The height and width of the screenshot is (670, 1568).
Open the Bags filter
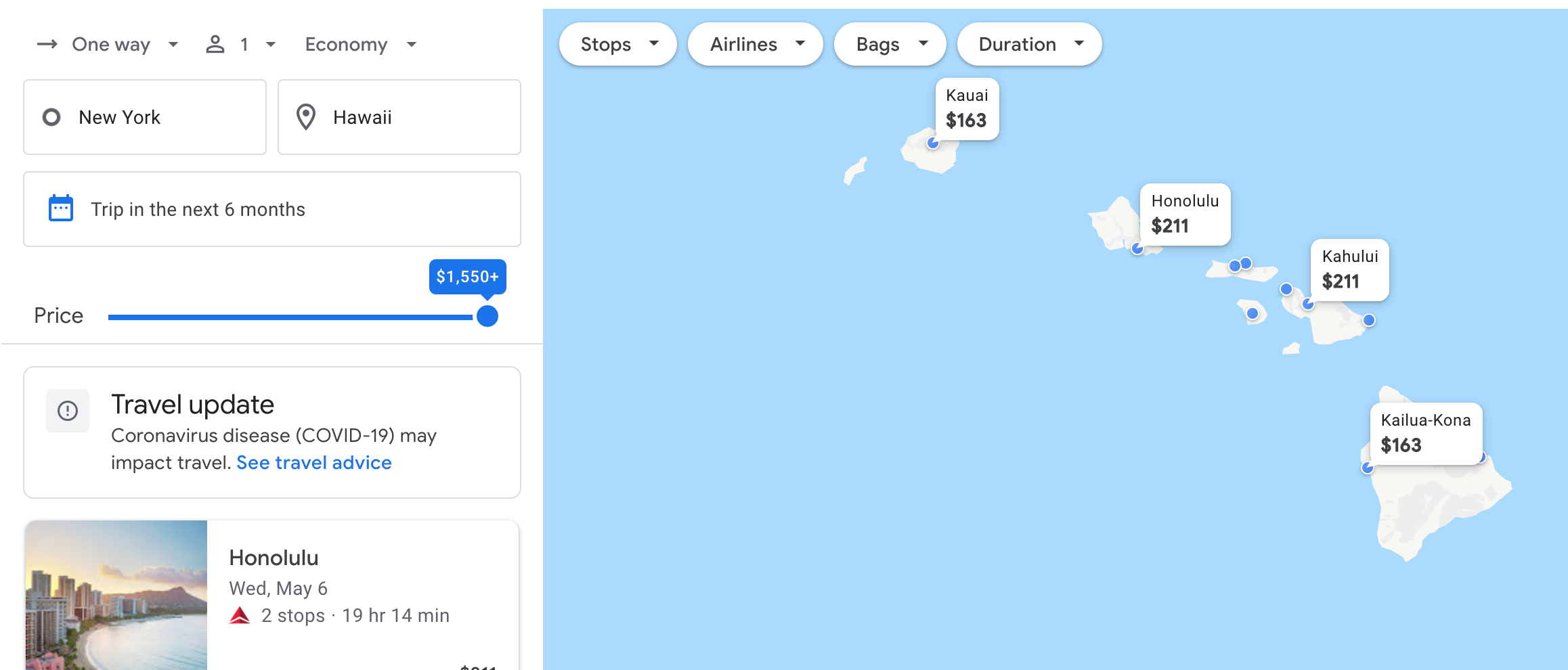pos(890,45)
